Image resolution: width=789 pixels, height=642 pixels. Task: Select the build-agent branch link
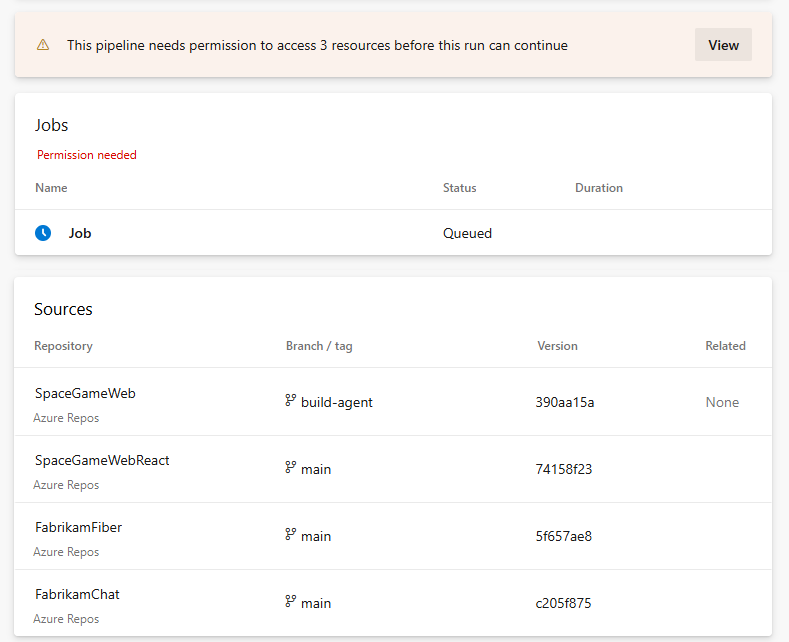point(337,402)
